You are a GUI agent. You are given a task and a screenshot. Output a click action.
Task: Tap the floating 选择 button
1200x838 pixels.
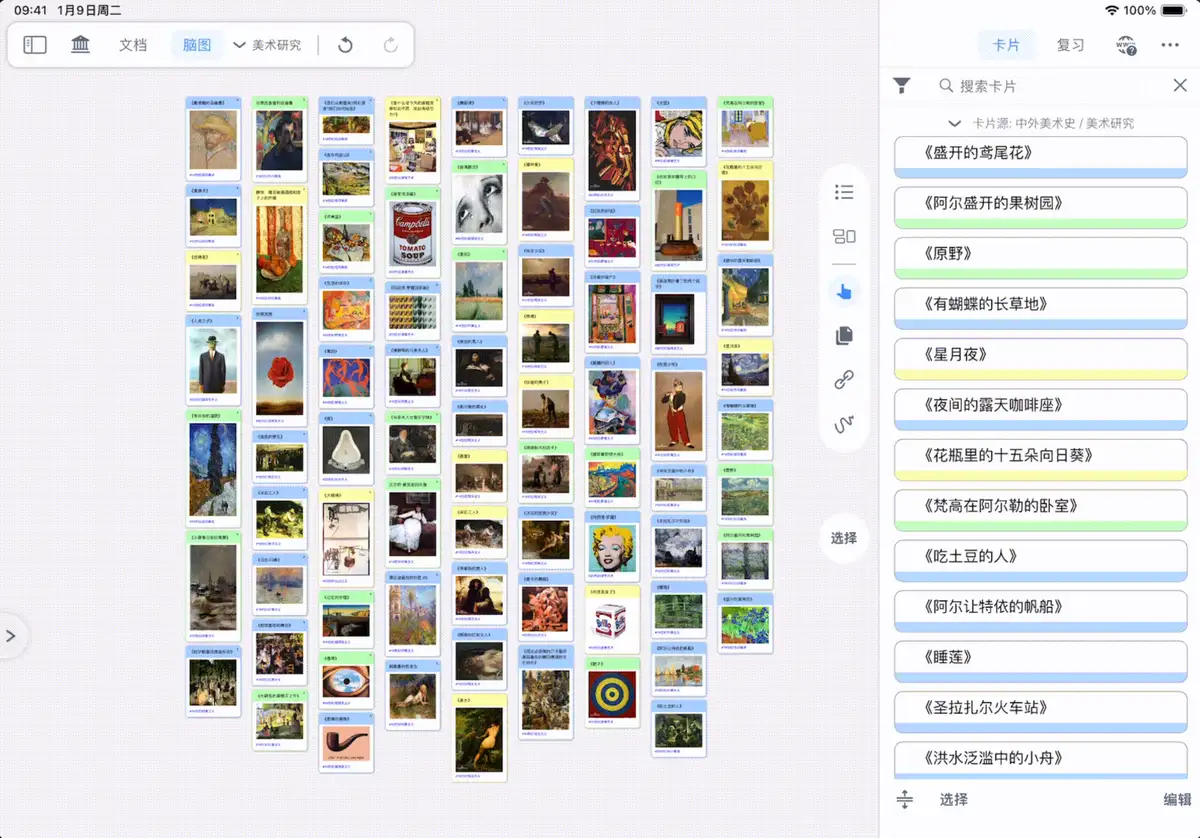point(844,538)
